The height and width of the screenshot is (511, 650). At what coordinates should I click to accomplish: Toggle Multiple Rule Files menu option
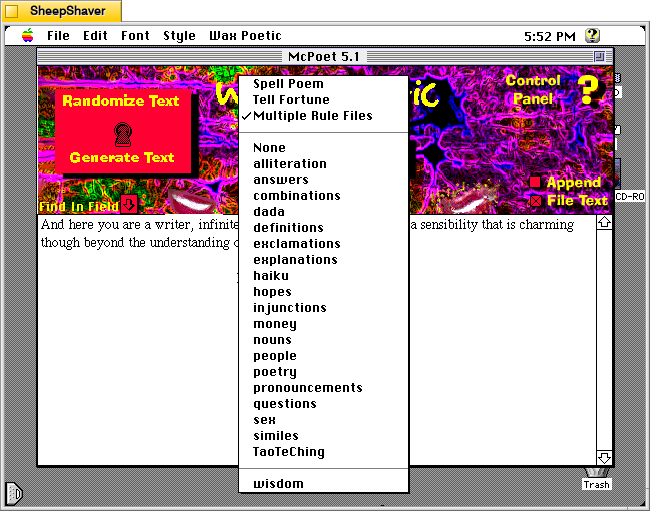[x=323, y=116]
